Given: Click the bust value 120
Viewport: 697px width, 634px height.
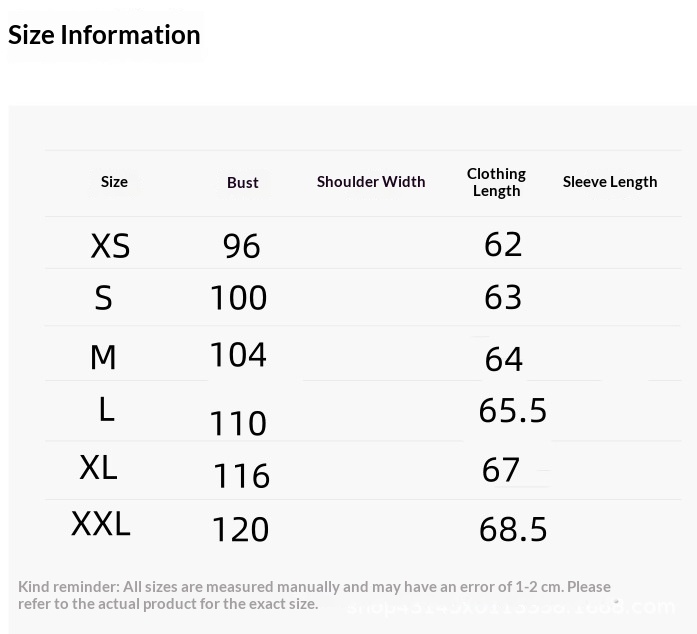Looking at the screenshot, I should coord(240,529).
